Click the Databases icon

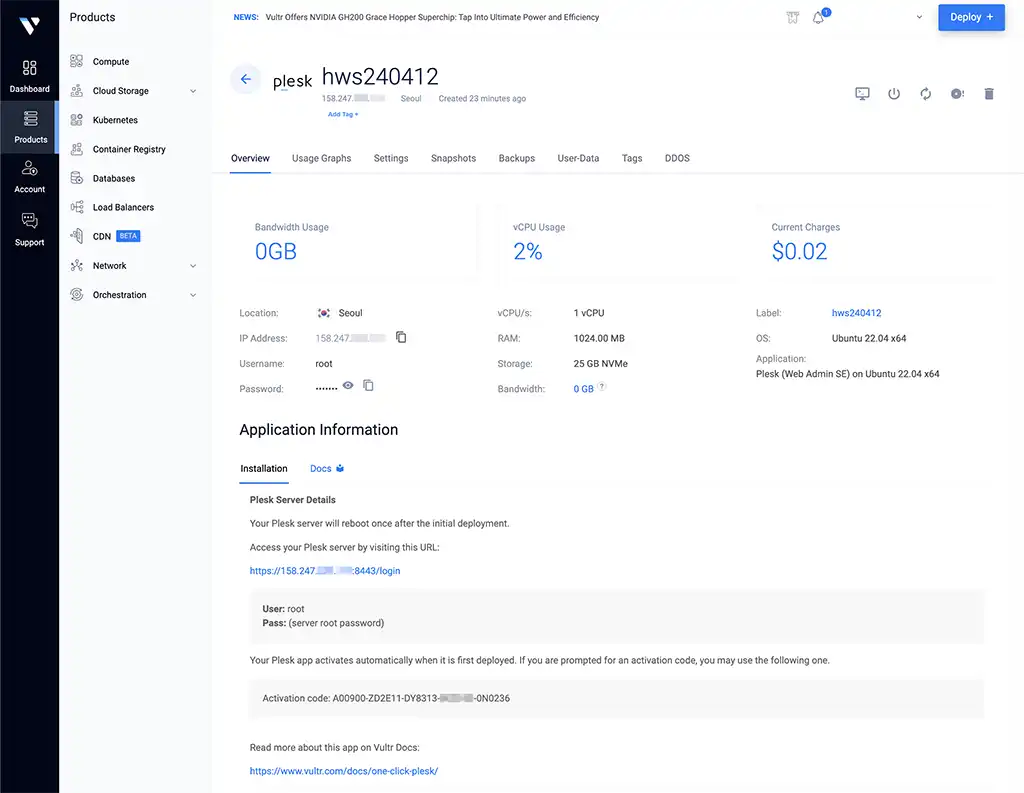77,178
